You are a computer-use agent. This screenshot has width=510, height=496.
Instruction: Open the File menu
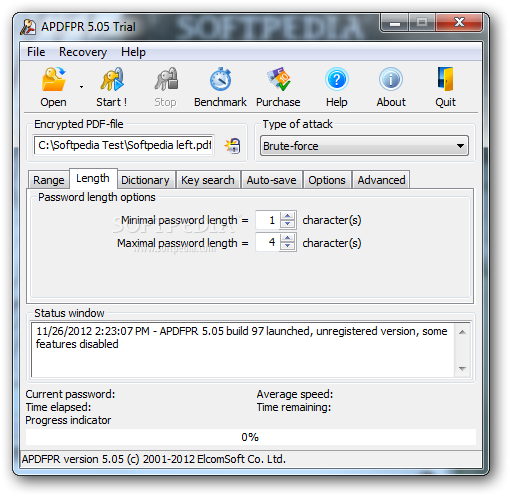point(36,52)
